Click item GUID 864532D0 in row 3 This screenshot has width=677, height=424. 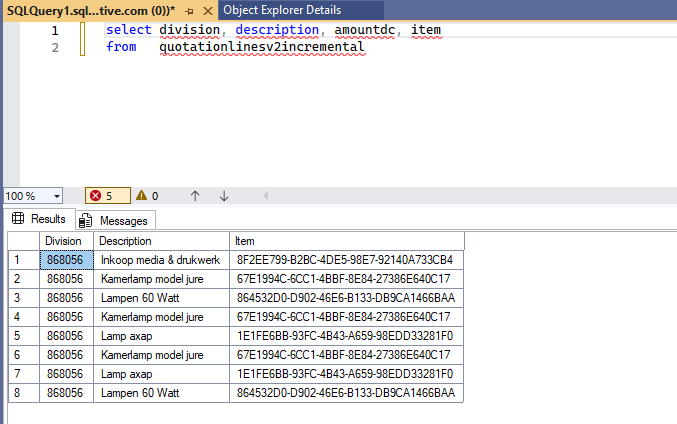[x=347, y=298]
